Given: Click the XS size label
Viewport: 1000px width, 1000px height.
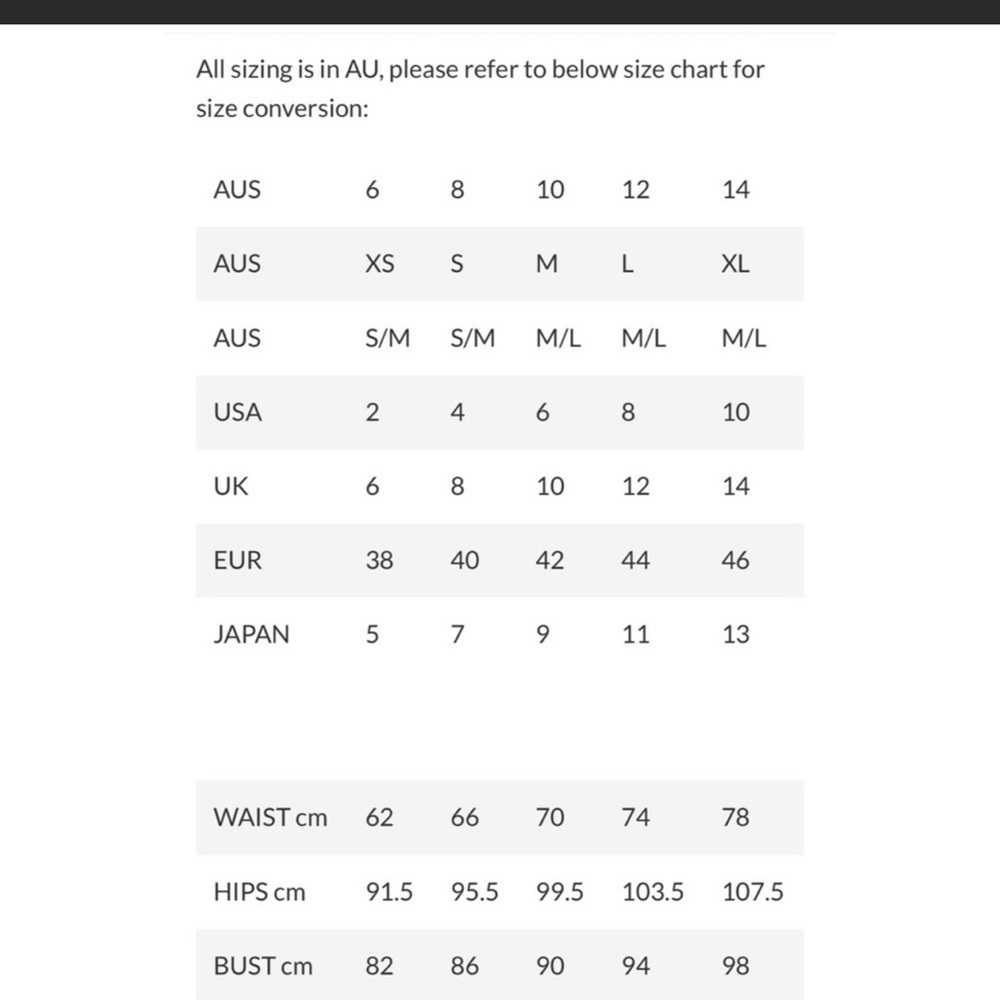Looking at the screenshot, I should [379, 263].
